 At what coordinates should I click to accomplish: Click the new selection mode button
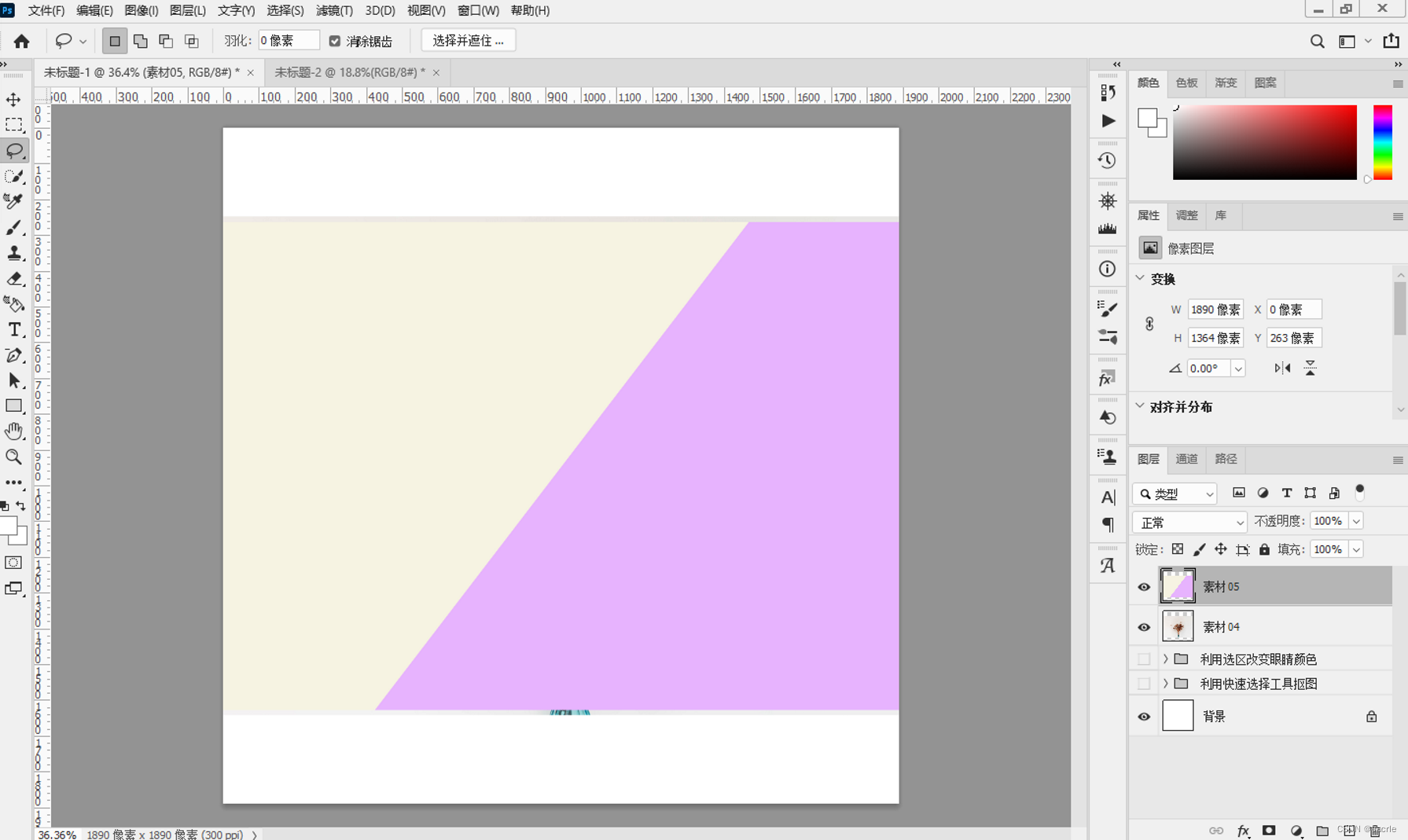[114, 41]
